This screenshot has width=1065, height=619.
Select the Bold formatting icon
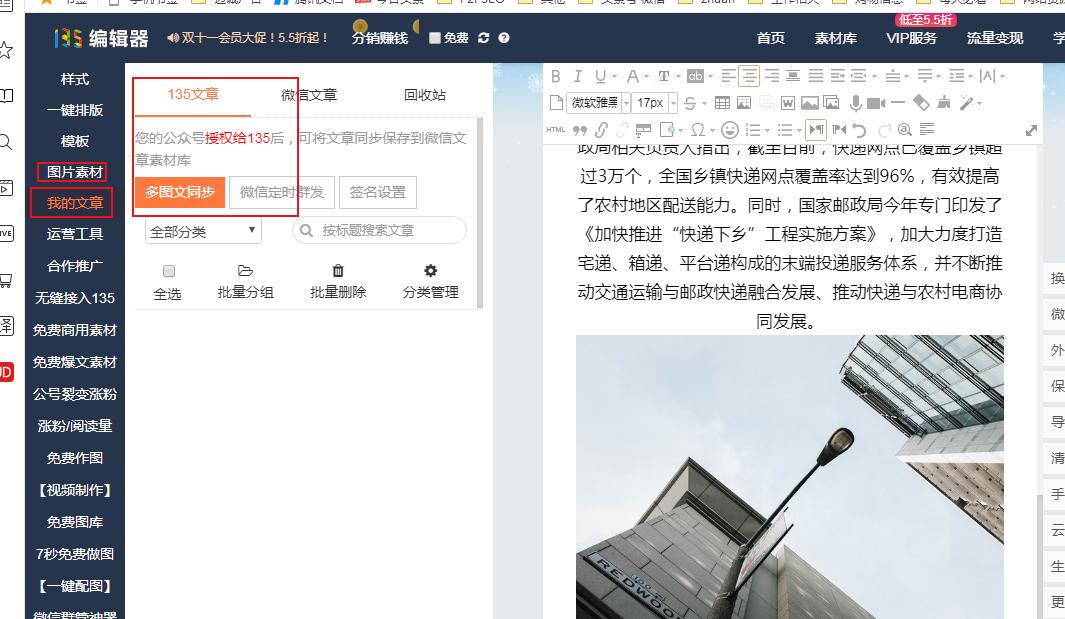point(554,75)
